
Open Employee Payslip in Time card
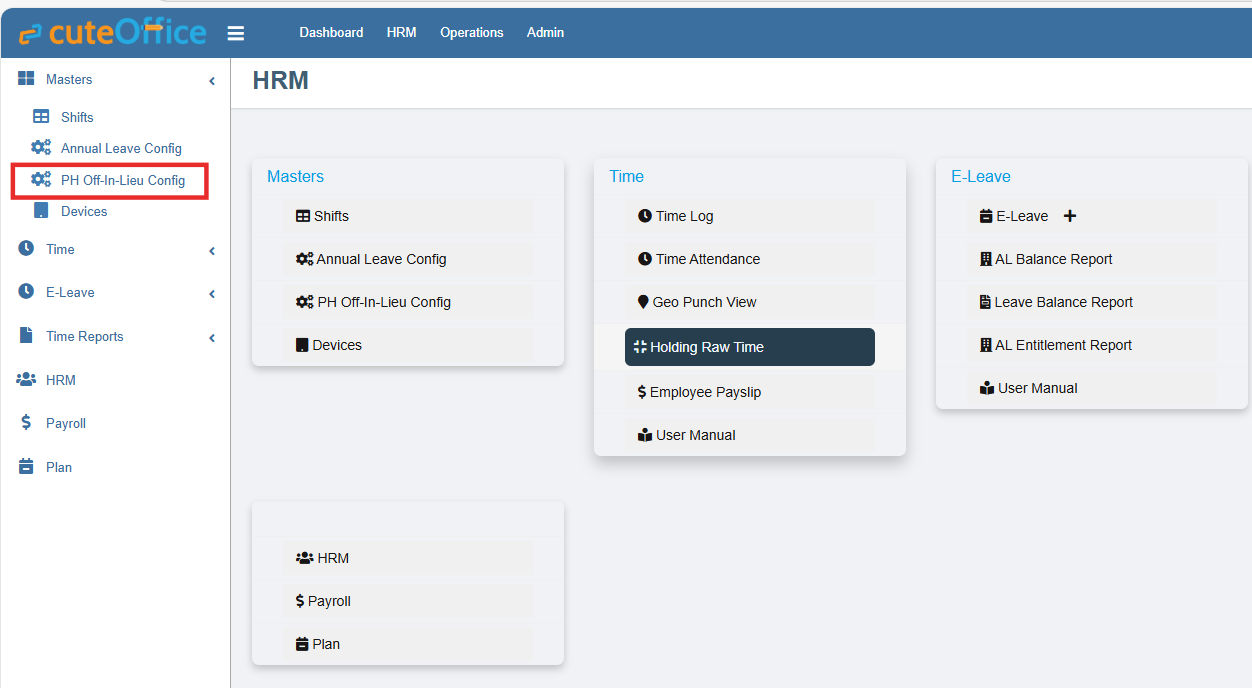point(705,392)
